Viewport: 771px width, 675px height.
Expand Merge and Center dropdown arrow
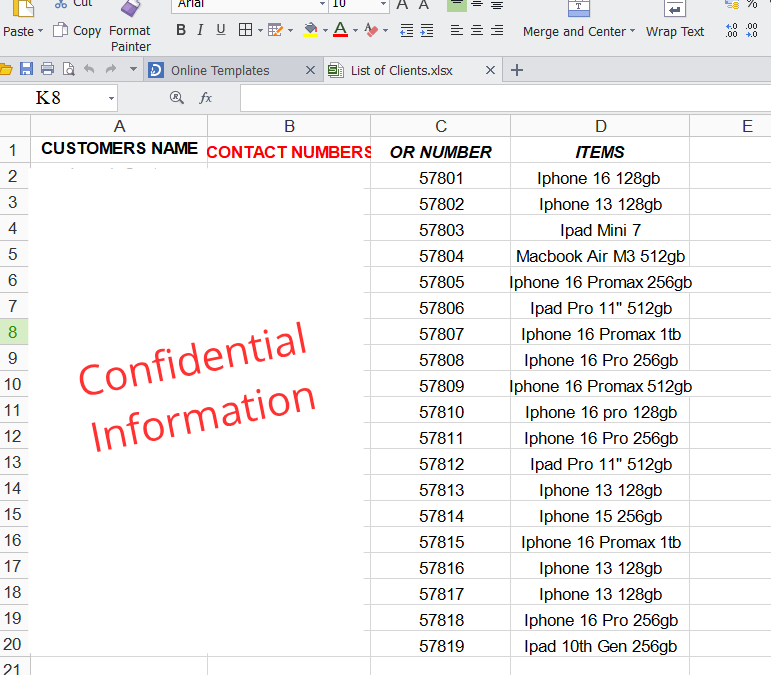pyautogui.click(x=632, y=30)
